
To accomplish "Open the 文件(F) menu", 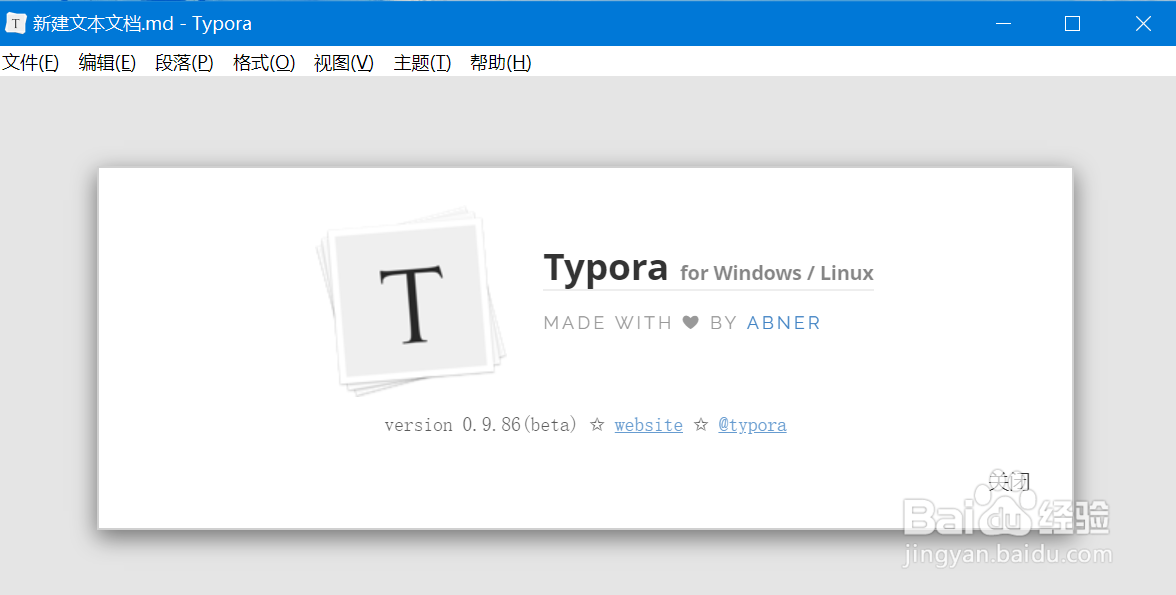I will [31, 62].
